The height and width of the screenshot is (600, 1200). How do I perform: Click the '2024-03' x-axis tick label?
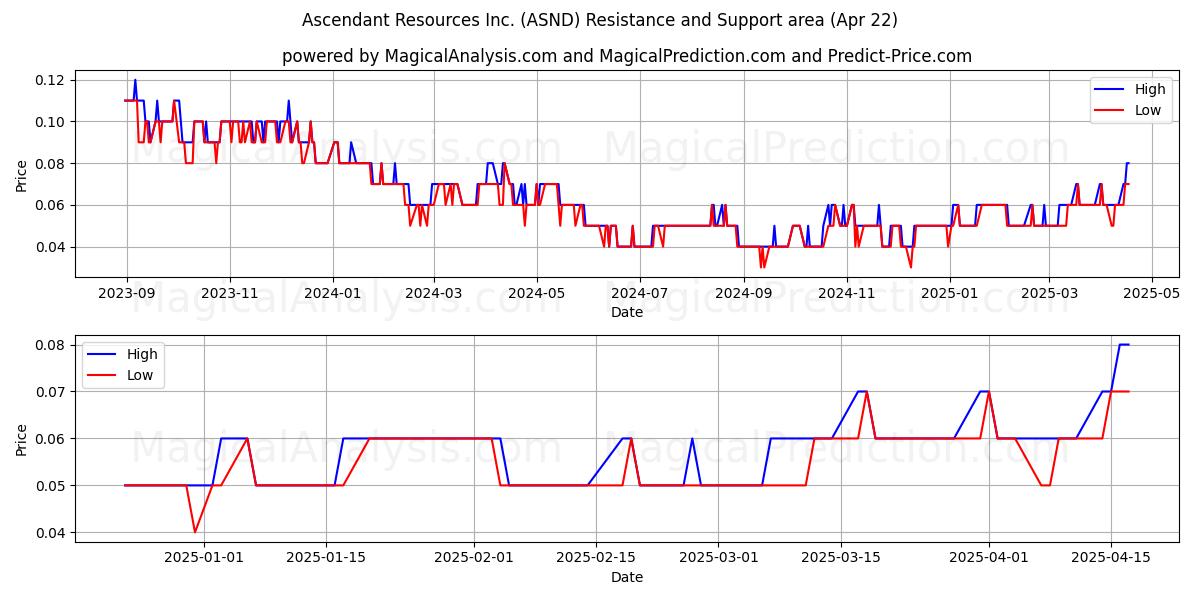(x=434, y=293)
